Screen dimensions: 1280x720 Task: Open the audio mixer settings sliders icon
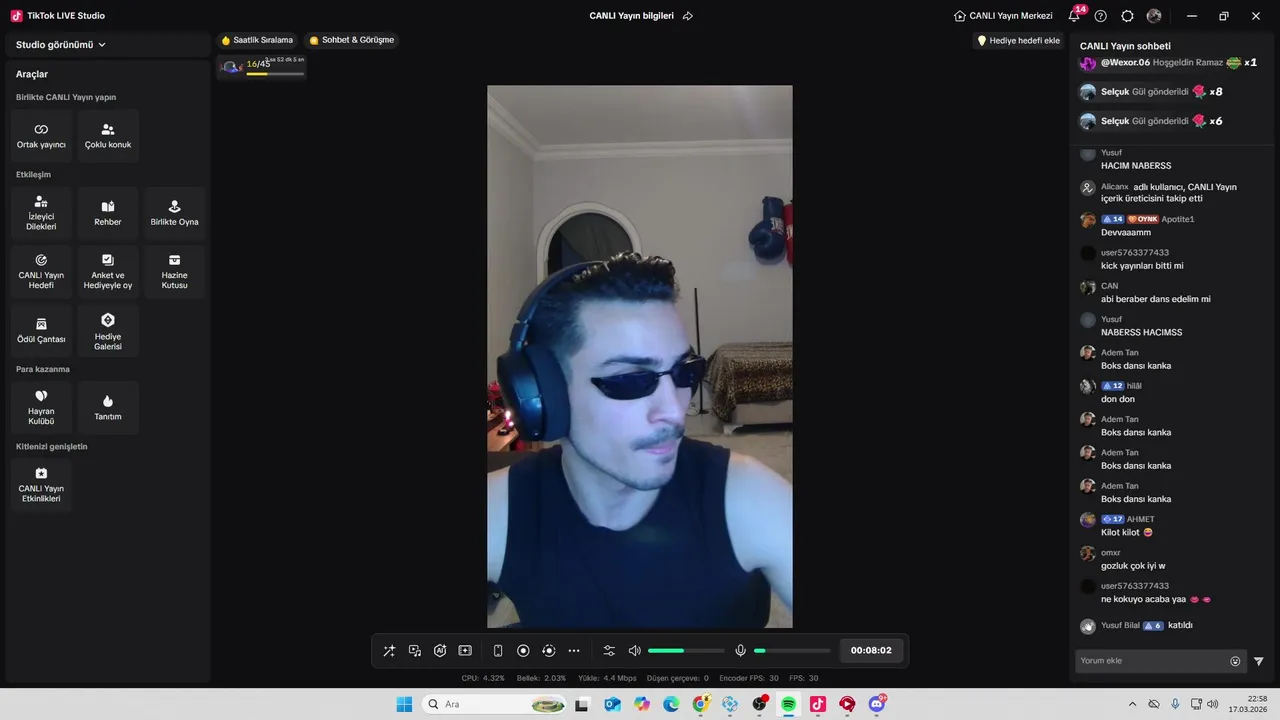[x=609, y=651]
